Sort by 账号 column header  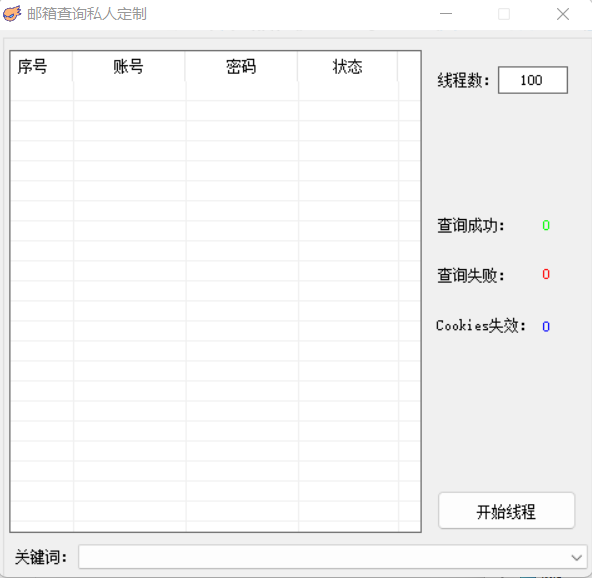129,66
